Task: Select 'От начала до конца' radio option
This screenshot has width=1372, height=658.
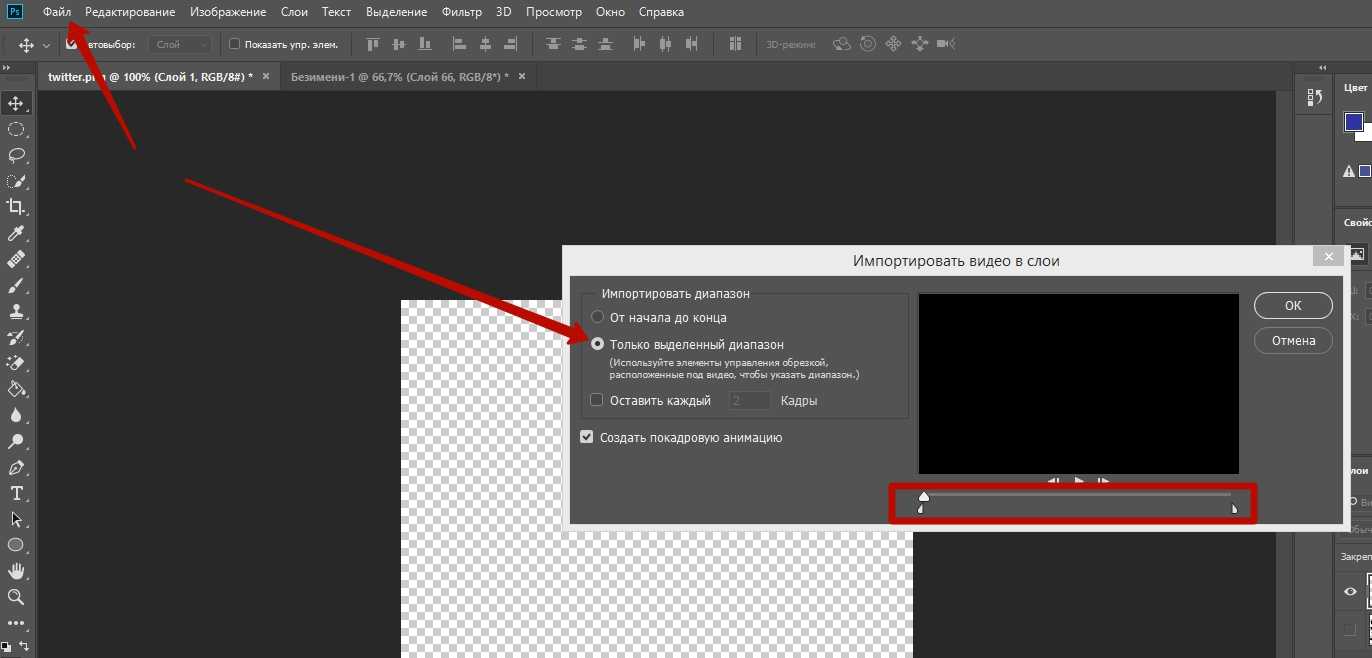Action: [x=598, y=317]
